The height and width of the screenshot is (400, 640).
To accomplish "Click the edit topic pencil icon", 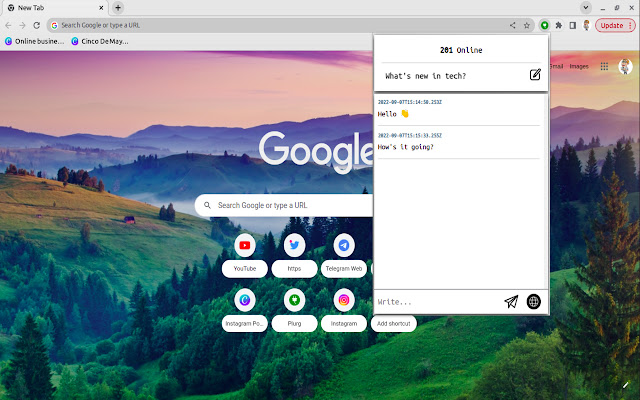I will pos(535,75).
